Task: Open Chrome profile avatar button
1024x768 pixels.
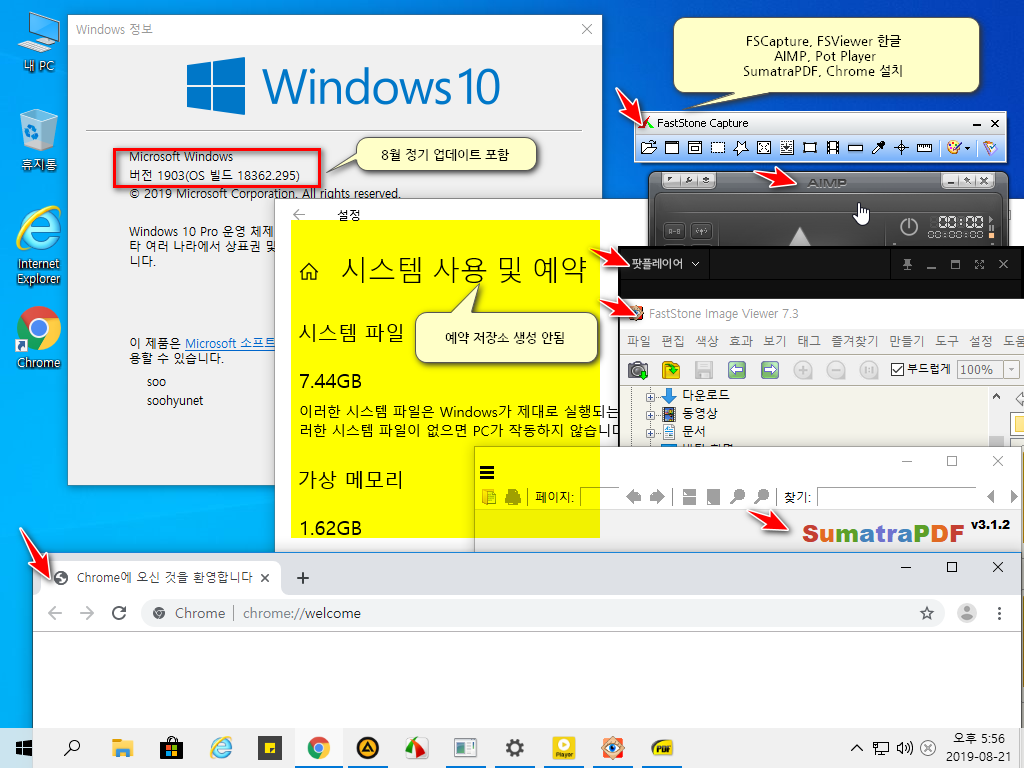Action: click(x=967, y=613)
